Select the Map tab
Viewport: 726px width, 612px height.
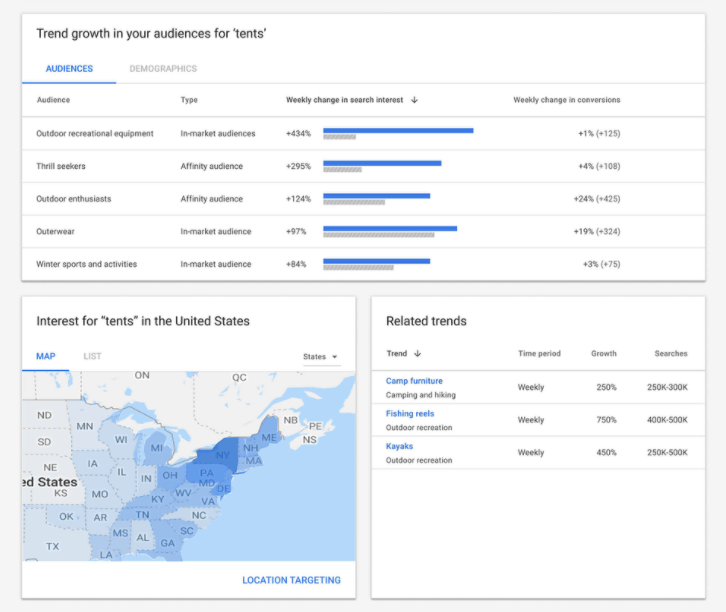tap(46, 356)
